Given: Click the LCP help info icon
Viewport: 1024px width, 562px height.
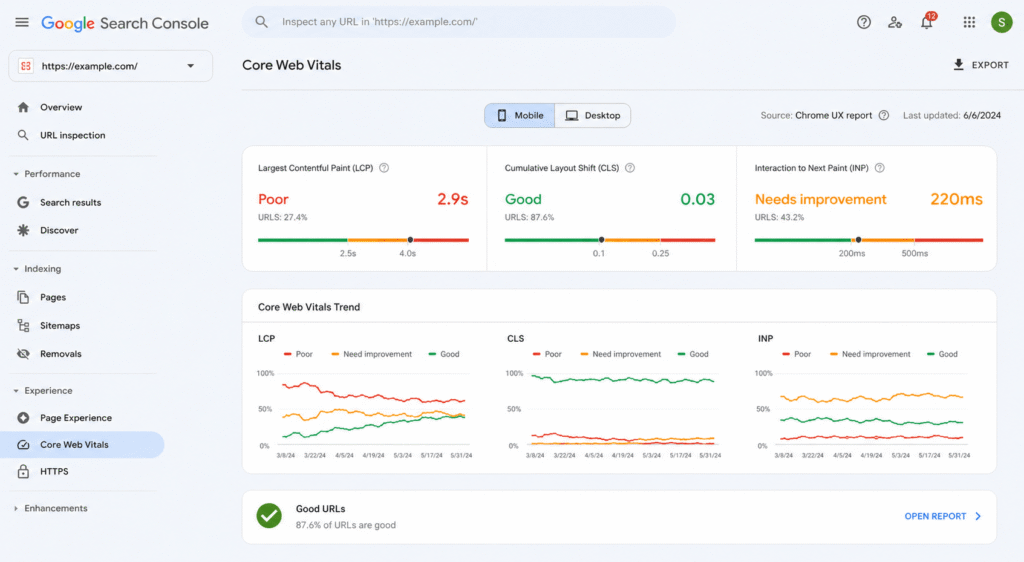Looking at the screenshot, I should click(384, 168).
